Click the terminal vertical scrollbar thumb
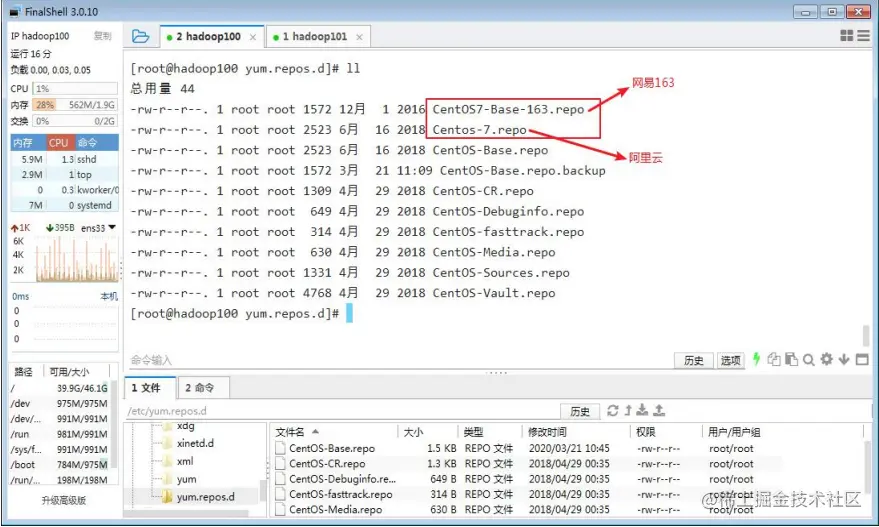The image size is (879, 527). point(866,335)
